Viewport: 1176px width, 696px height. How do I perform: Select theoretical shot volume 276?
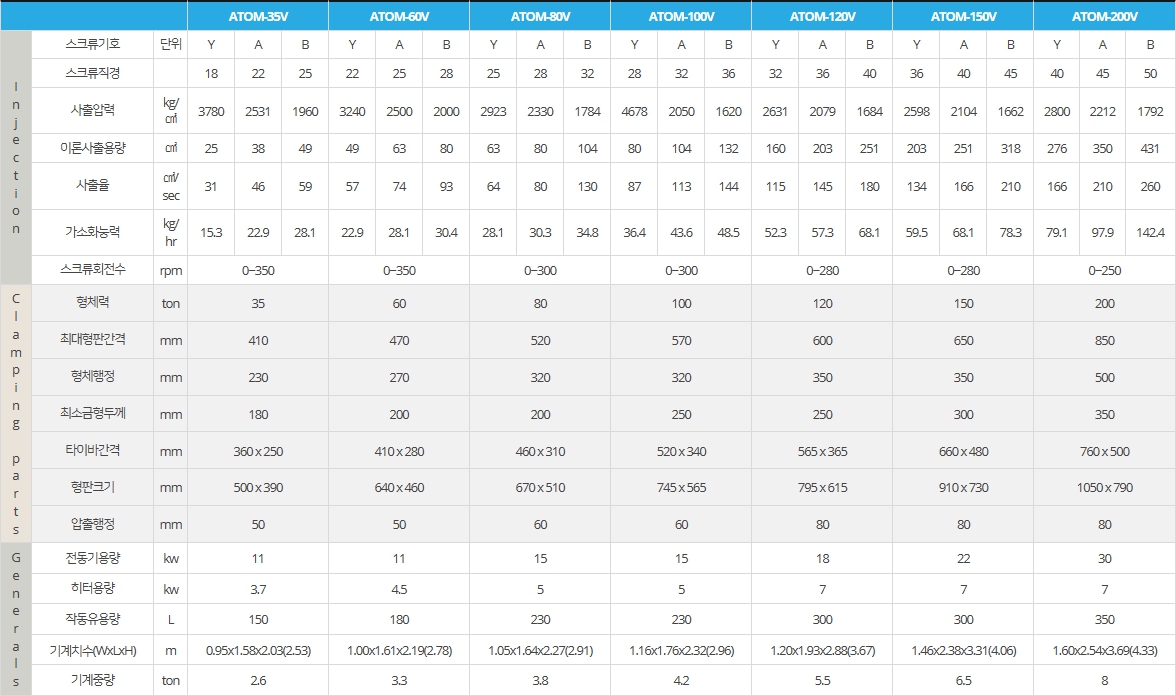point(1057,148)
